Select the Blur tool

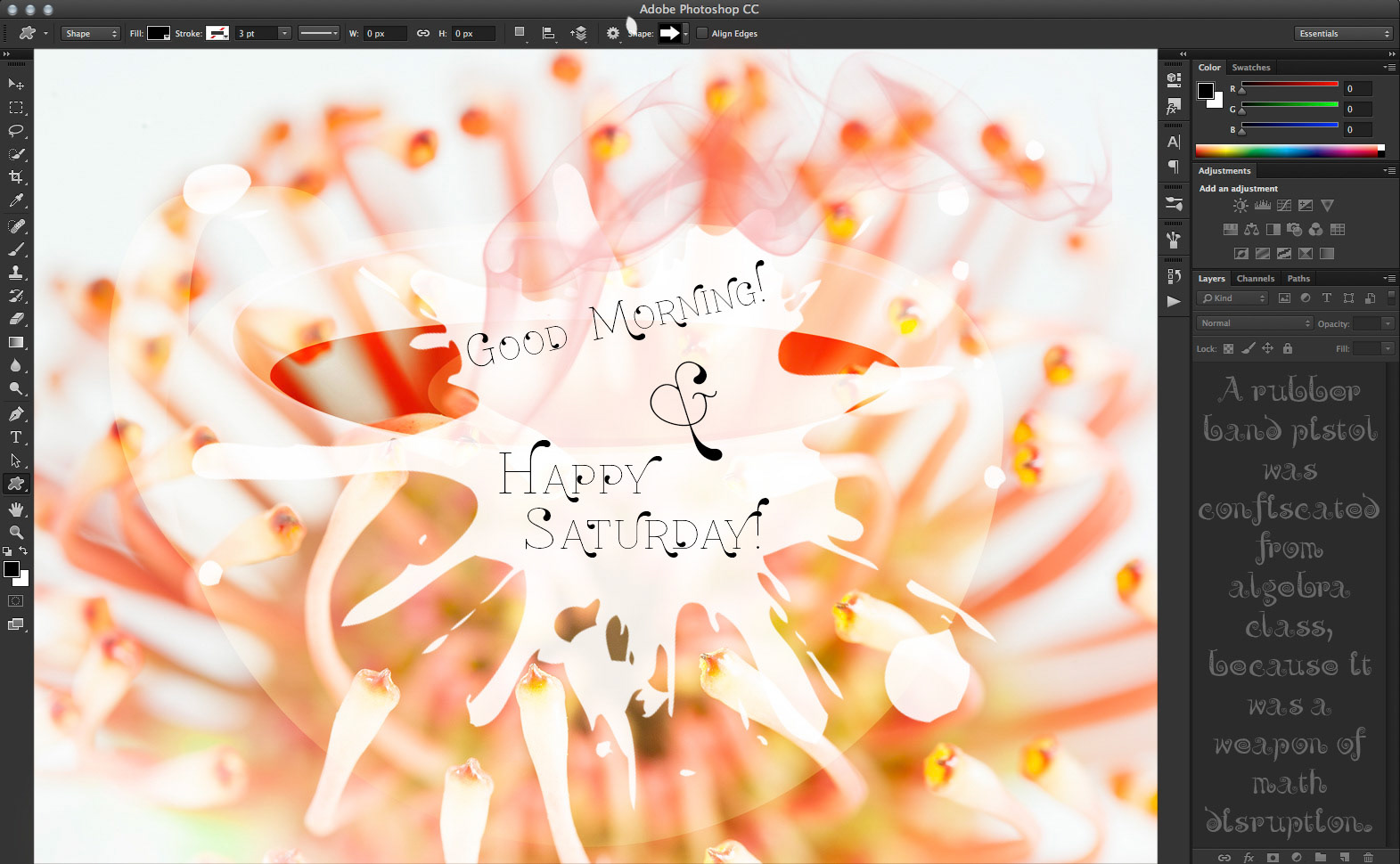point(16,365)
